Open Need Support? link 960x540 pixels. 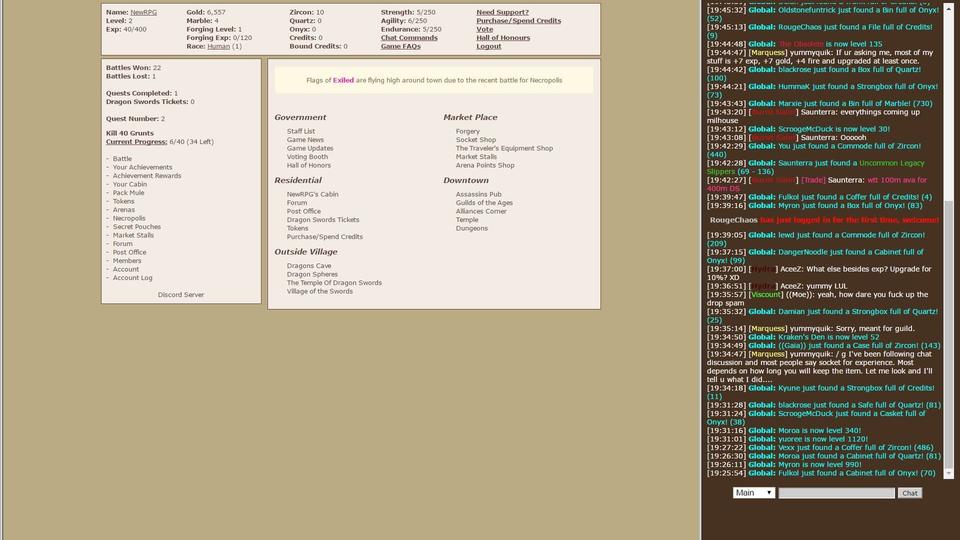pos(502,12)
